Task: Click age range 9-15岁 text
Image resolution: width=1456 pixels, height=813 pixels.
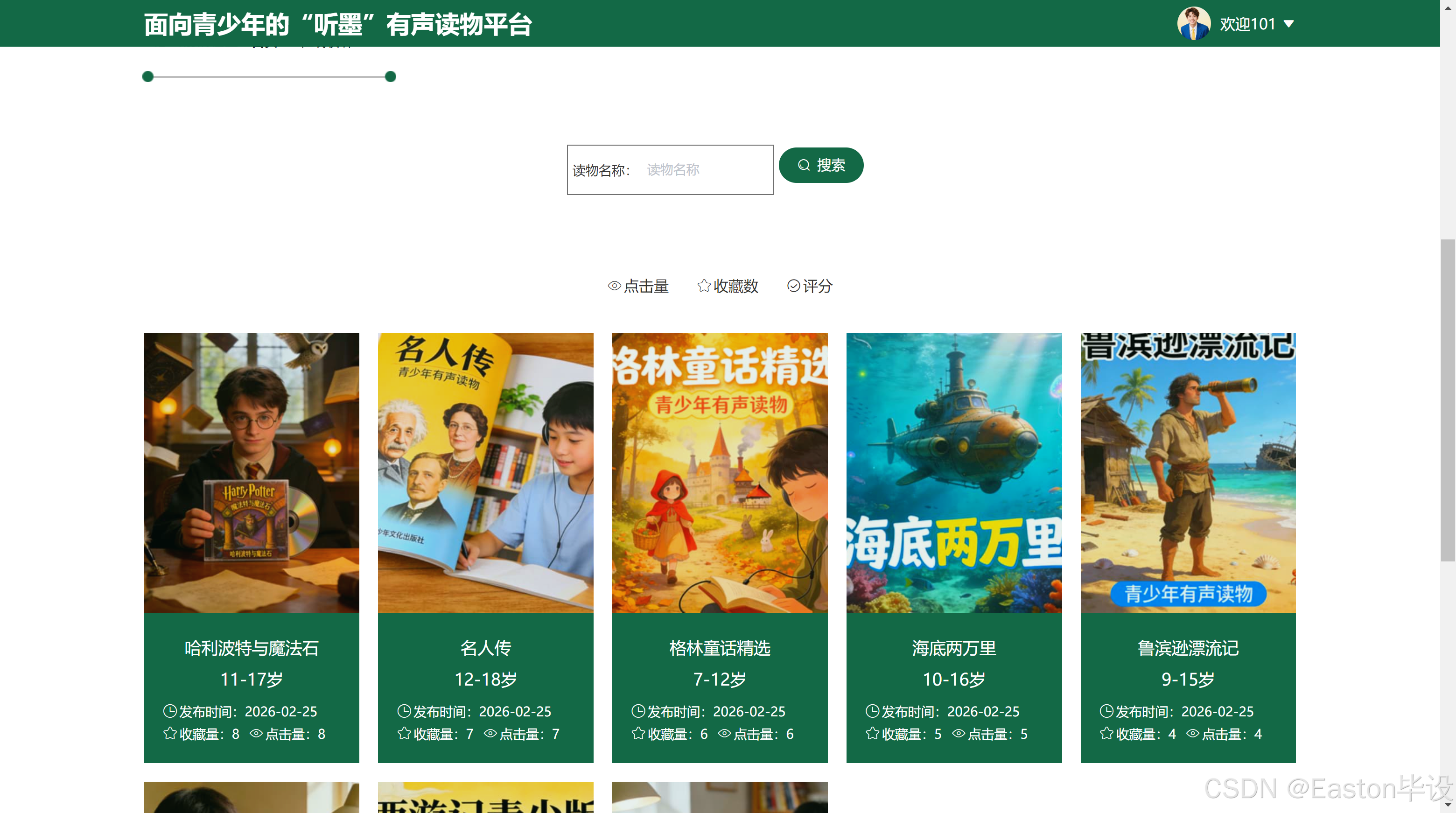Action: tap(1188, 679)
